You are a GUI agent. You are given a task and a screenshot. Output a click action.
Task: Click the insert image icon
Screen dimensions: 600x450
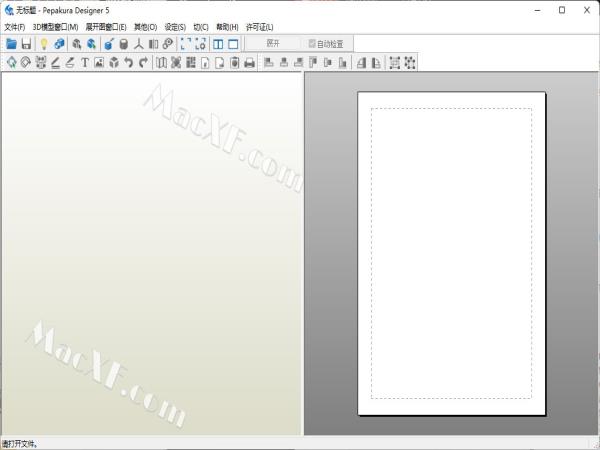[x=99, y=62]
